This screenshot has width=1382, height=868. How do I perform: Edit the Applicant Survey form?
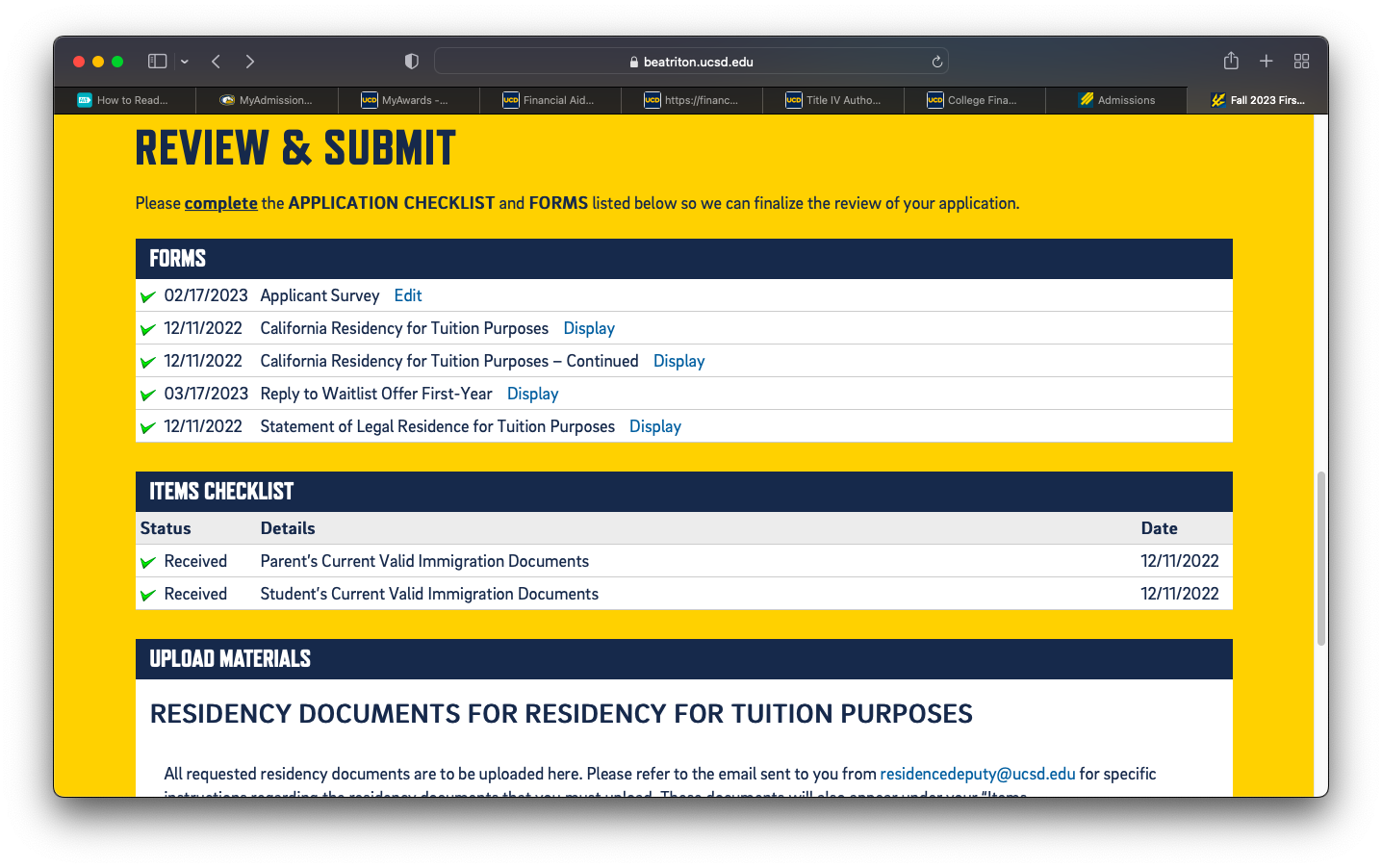pos(408,295)
